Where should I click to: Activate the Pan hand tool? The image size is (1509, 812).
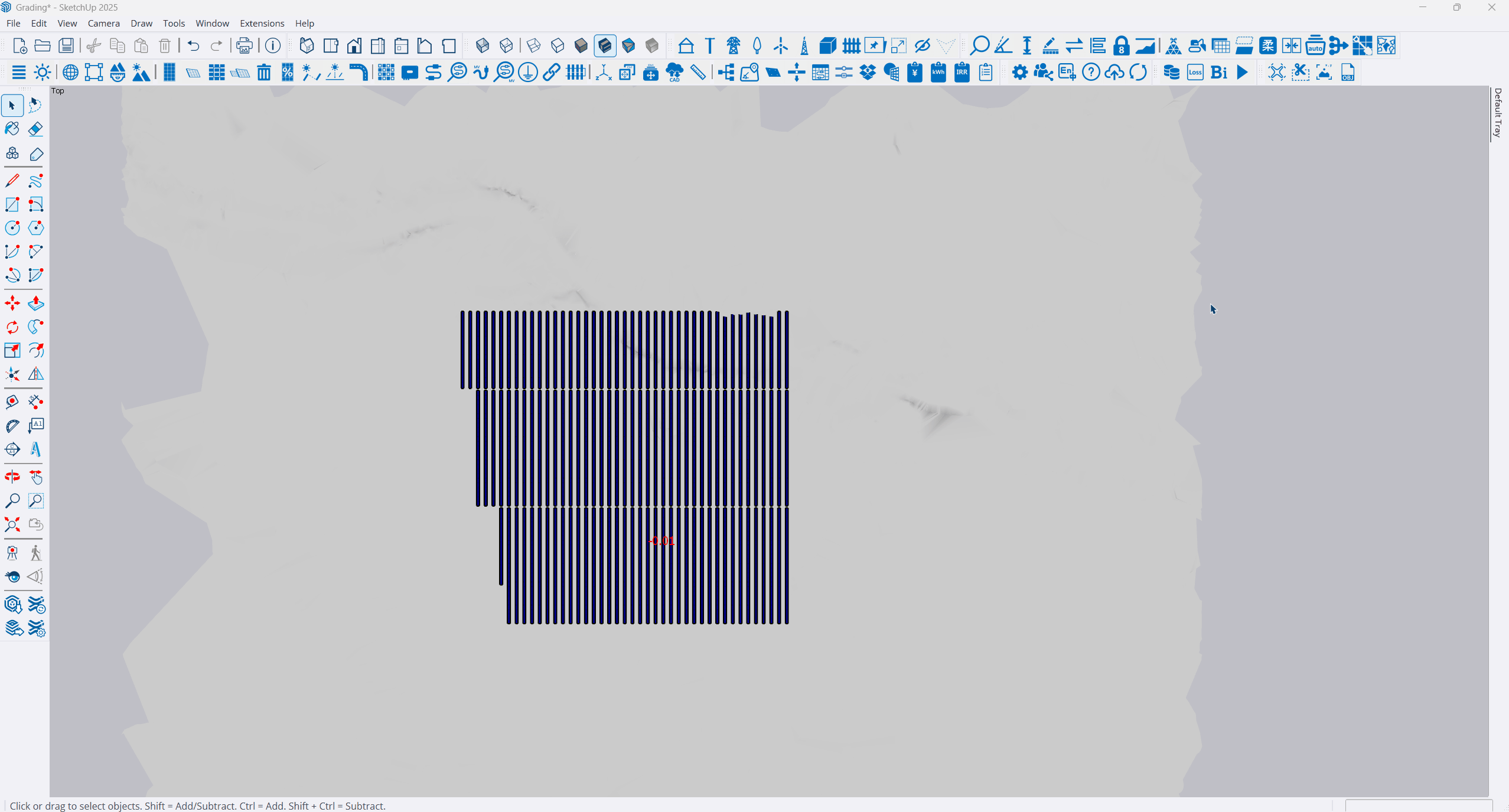35,477
